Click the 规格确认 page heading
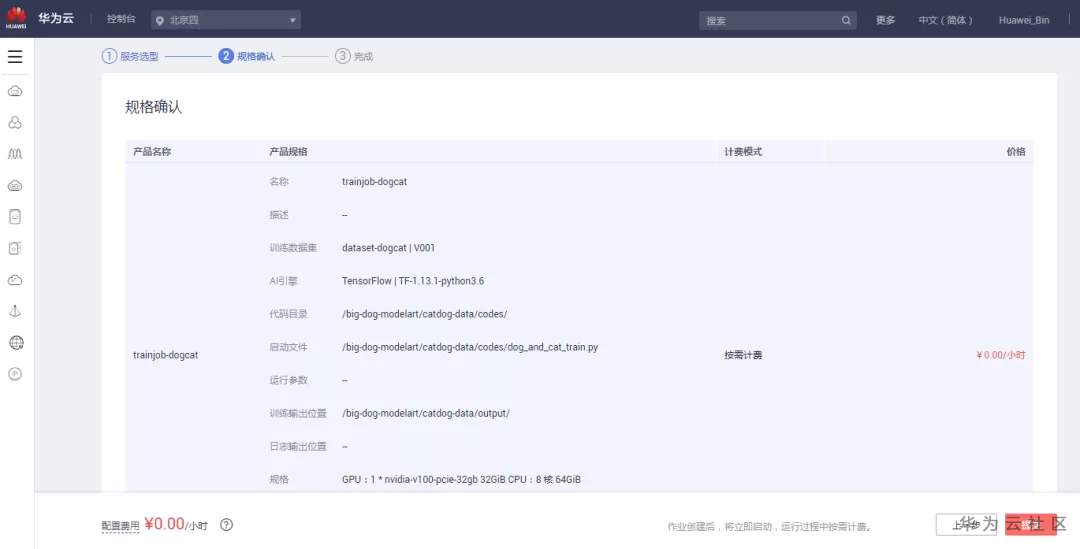This screenshot has height=549, width=1080. coord(154,107)
